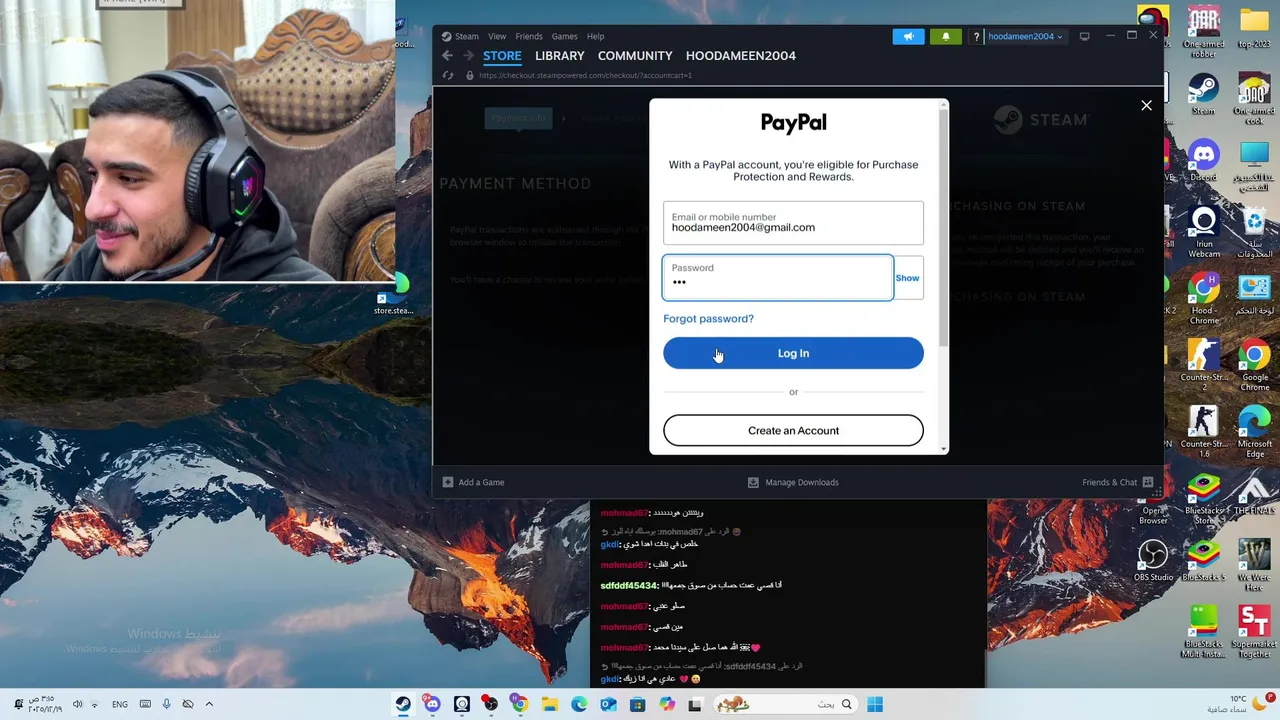This screenshot has width=1280, height=720.
Task: Click the Steam checkout URL bar
Action: (x=585, y=75)
